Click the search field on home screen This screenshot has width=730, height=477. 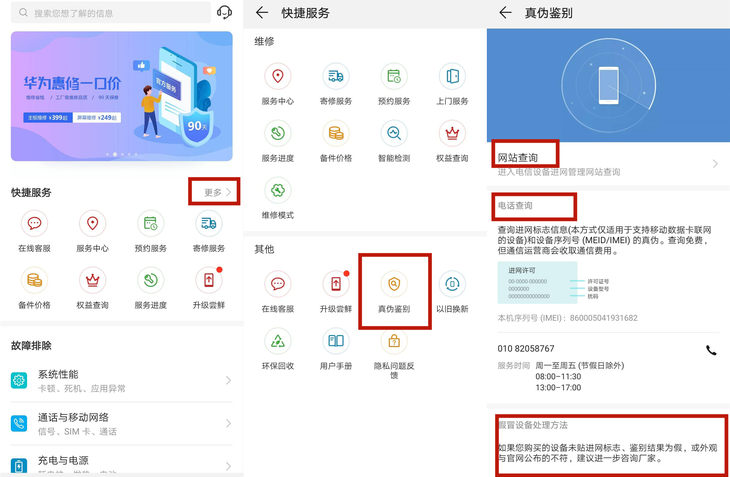tap(111, 13)
